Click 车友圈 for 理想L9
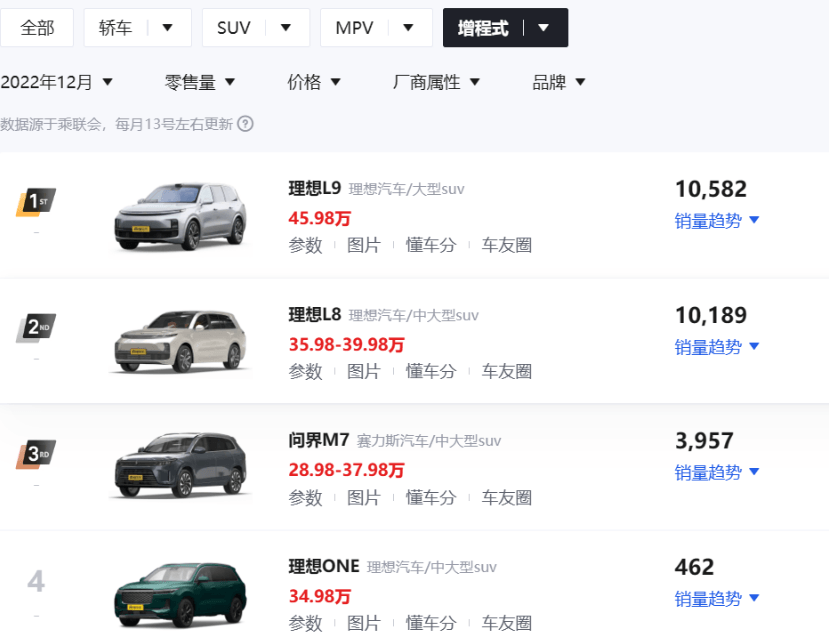The height and width of the screenshot is (639, 829). [x=506, y=245]
